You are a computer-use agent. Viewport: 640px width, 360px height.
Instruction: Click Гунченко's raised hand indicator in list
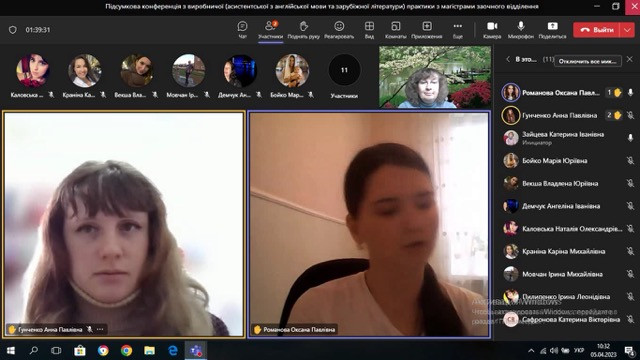pos(614,116)
